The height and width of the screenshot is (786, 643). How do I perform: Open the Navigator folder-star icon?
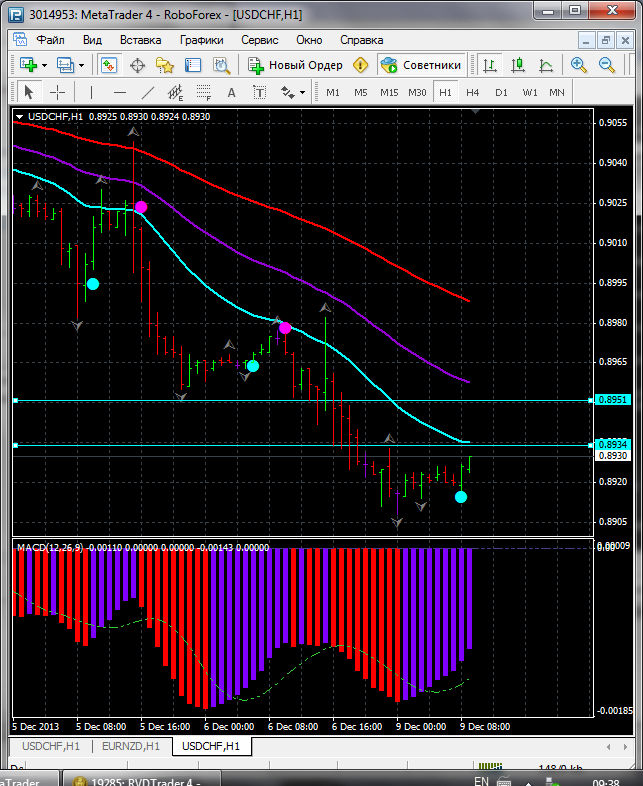(x=164, y=65)
